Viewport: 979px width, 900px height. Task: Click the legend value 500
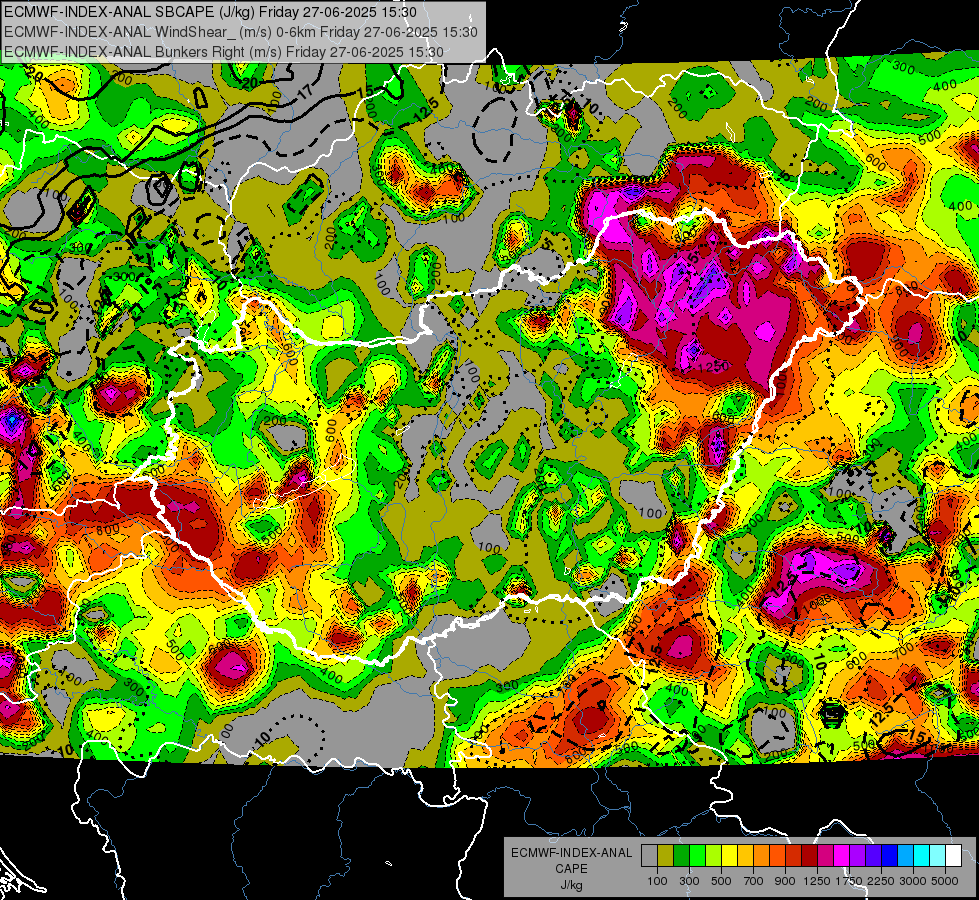721,881
